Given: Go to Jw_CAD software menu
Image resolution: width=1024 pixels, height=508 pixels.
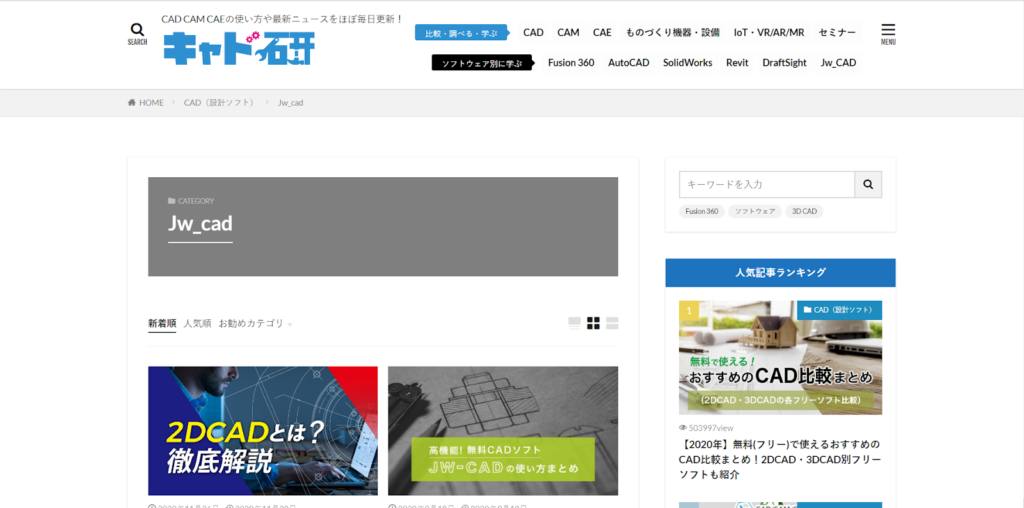Looking at the screenshot, I should (x=839, y=63).
